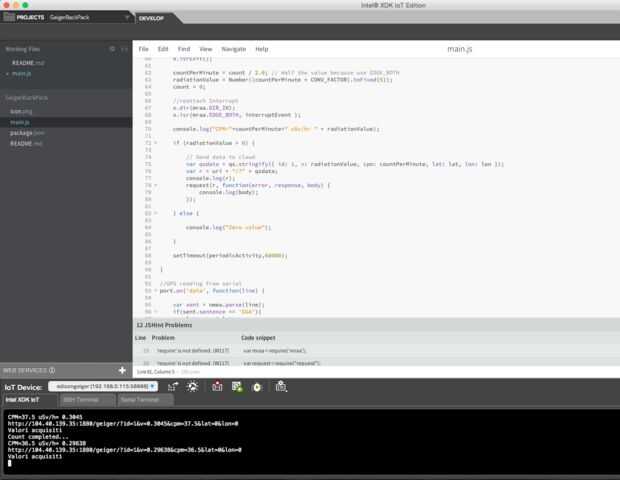Click the project folder header above icon.png

pos(26,98)
